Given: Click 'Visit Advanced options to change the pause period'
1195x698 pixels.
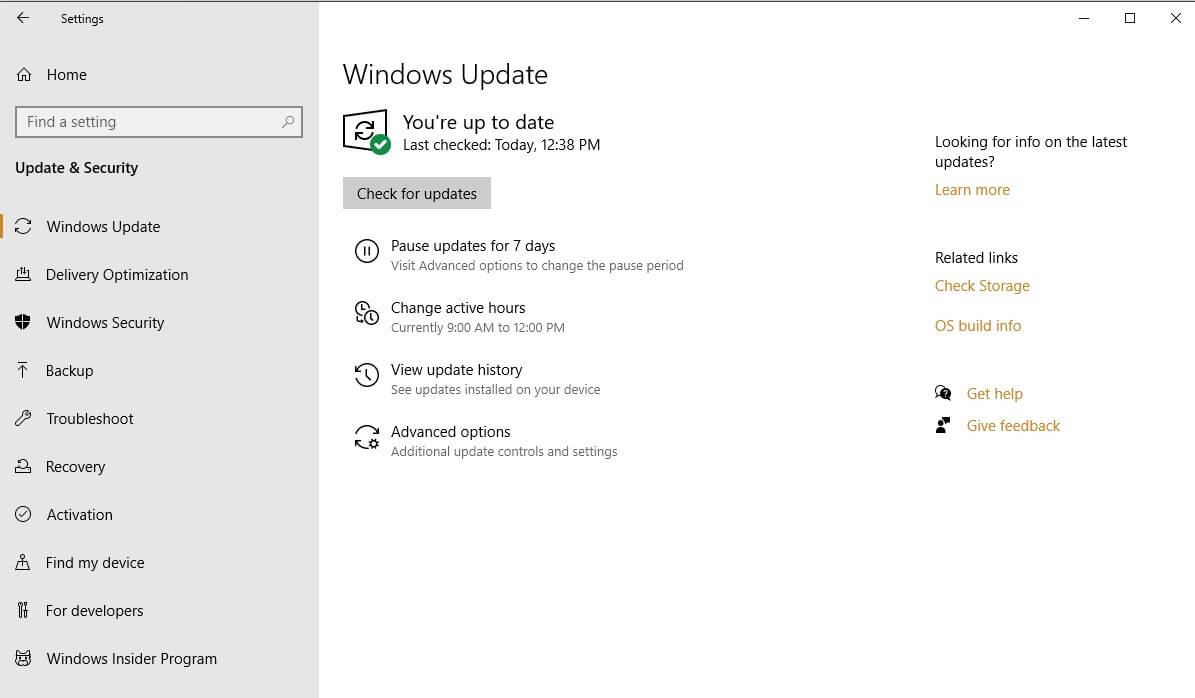Looking at the screenshot, I should (x=537, y=265).
